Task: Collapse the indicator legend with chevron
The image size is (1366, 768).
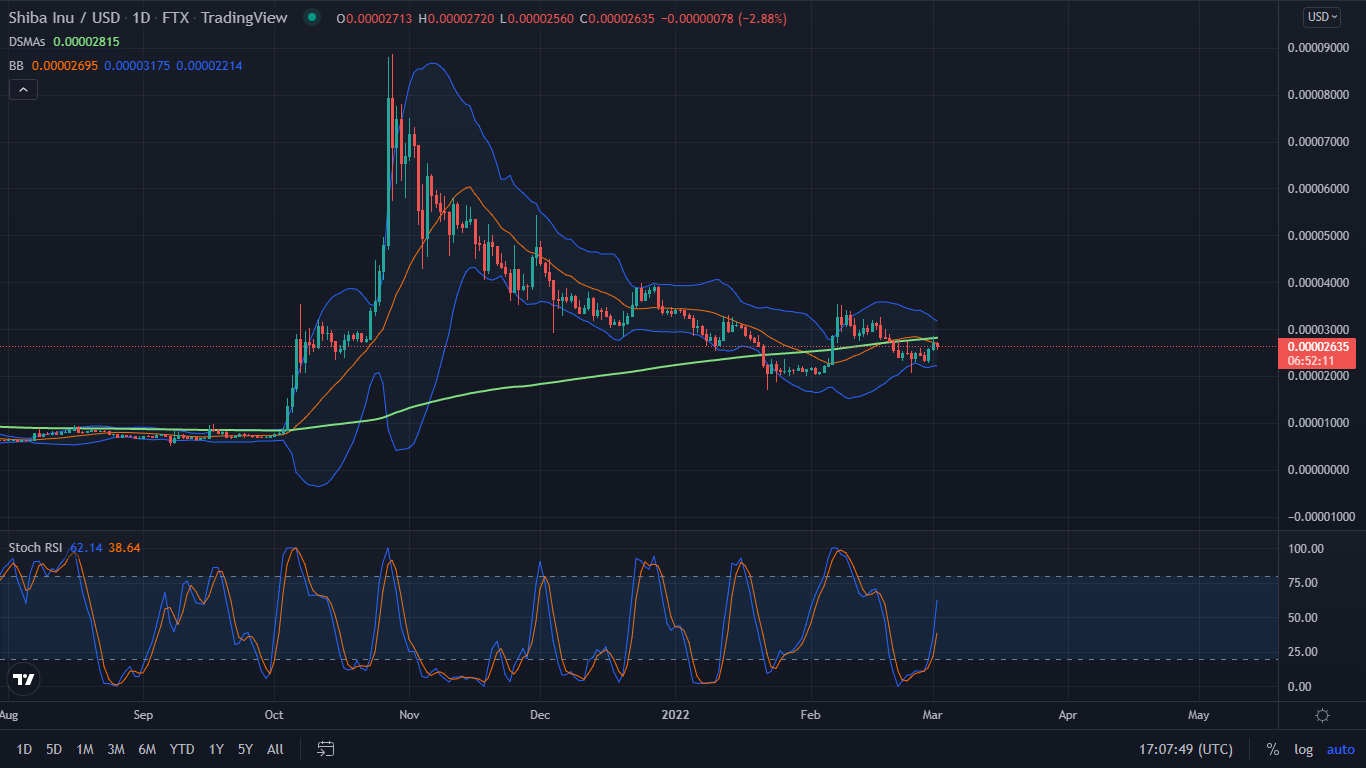Action: tap(23, 89)
